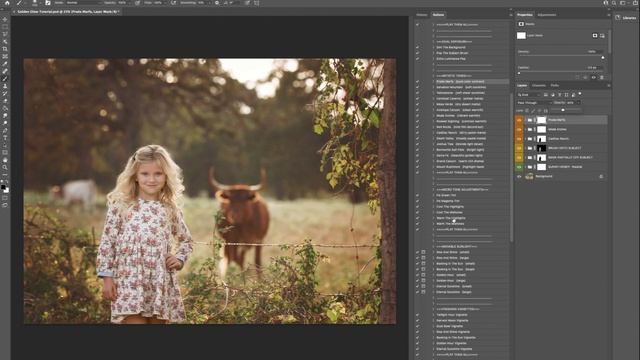Filter layers by type layer icon

pyautogui.click(x=560, y=94)
